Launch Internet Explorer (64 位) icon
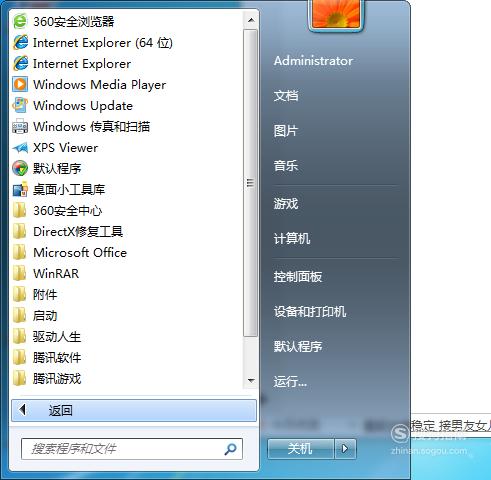 pyautogui.click(x=20, y=43)
